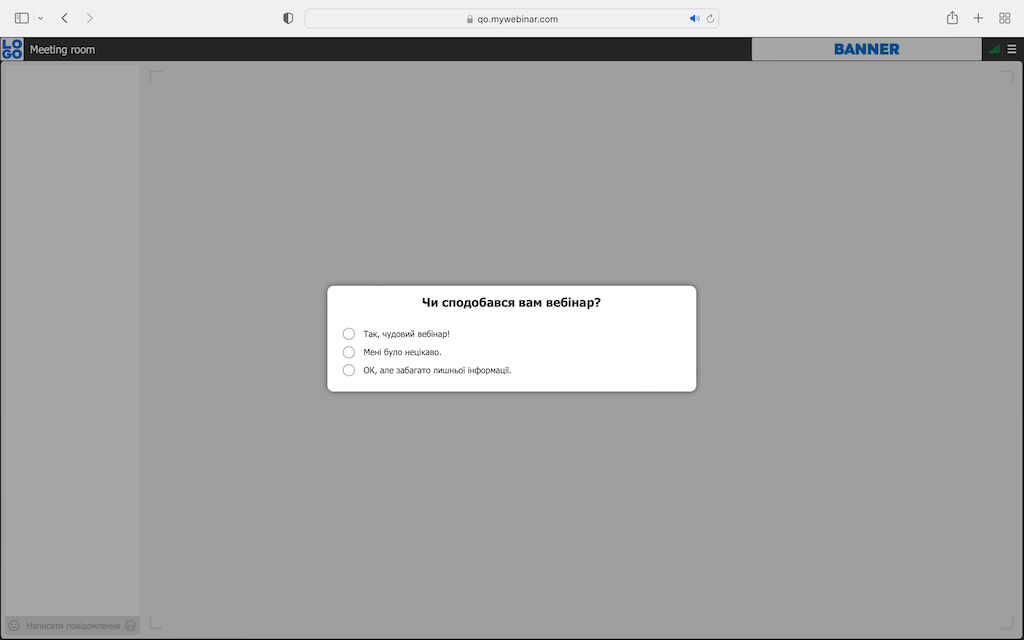Open the Safari Share menu
Viewport: 1024px width, 640px height.
952,18
